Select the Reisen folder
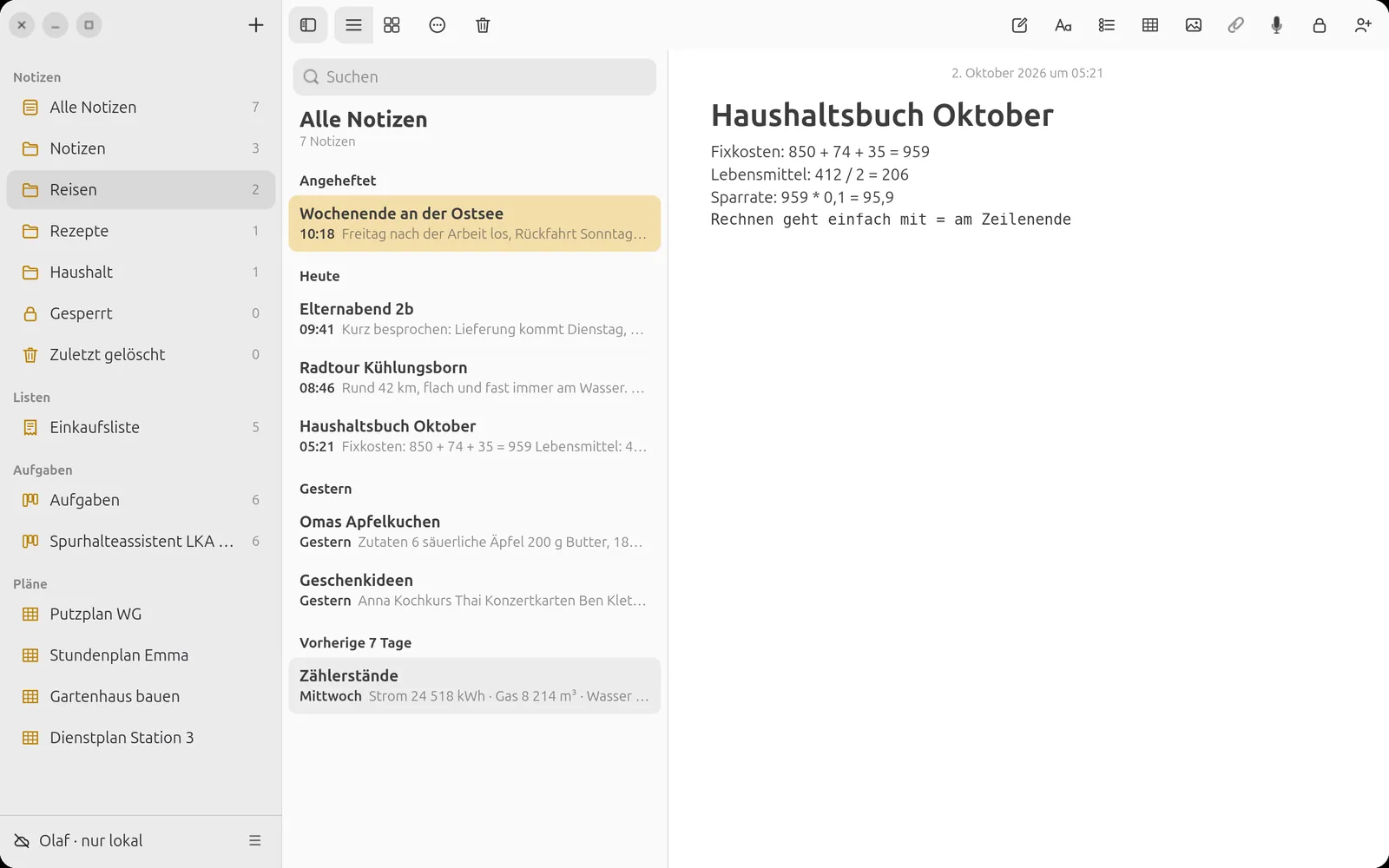The height and width of the screenshot is (868, 1389). (x=141, y=190)
